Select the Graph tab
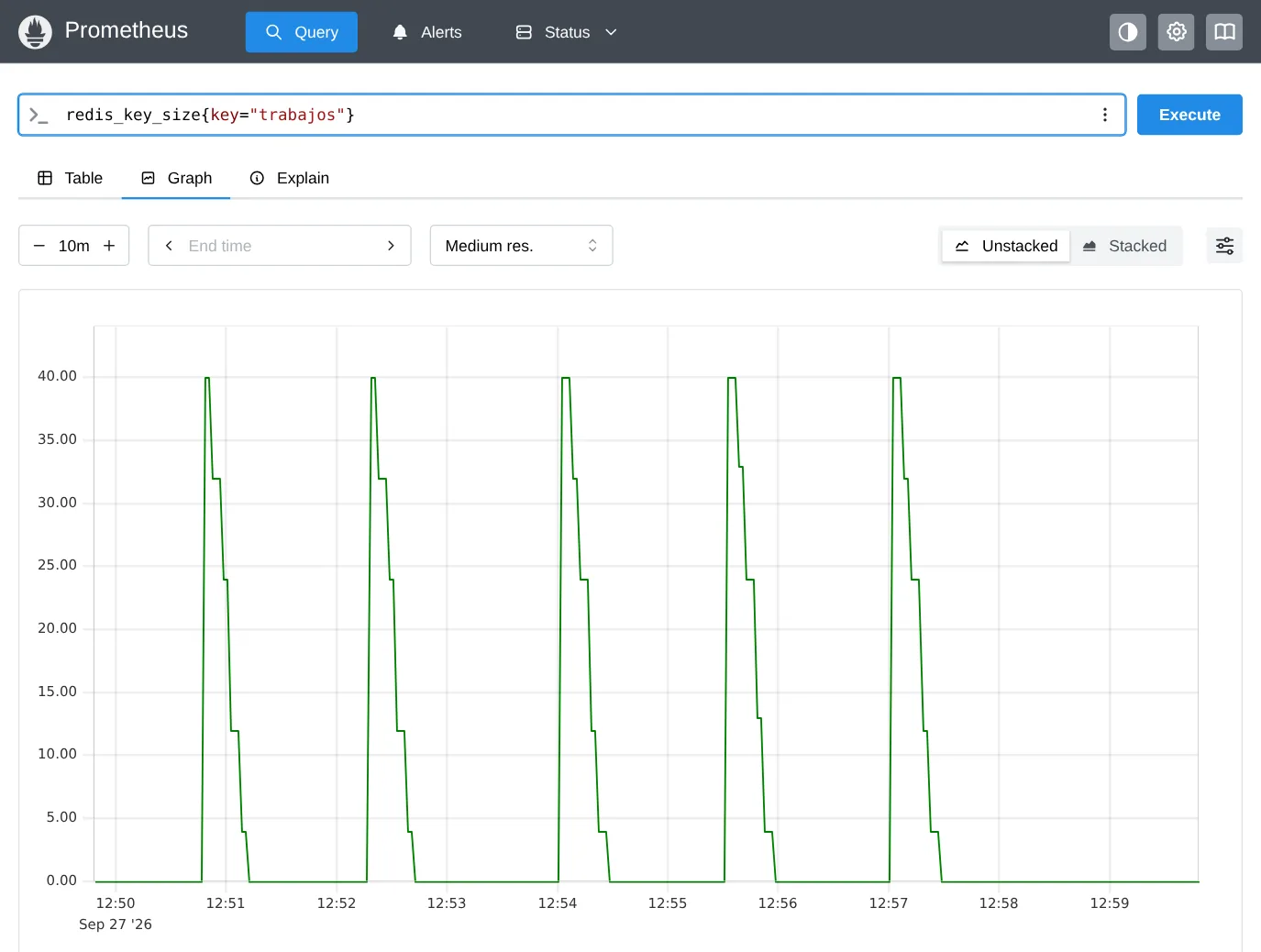Screen dimensions: 1261x952 pyautogui.click(x=176, y=178)
